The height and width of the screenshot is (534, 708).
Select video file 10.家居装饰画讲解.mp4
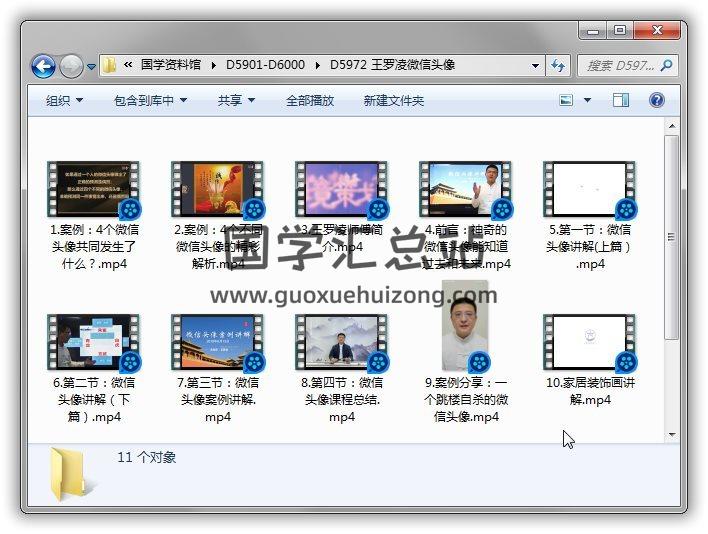590,343
